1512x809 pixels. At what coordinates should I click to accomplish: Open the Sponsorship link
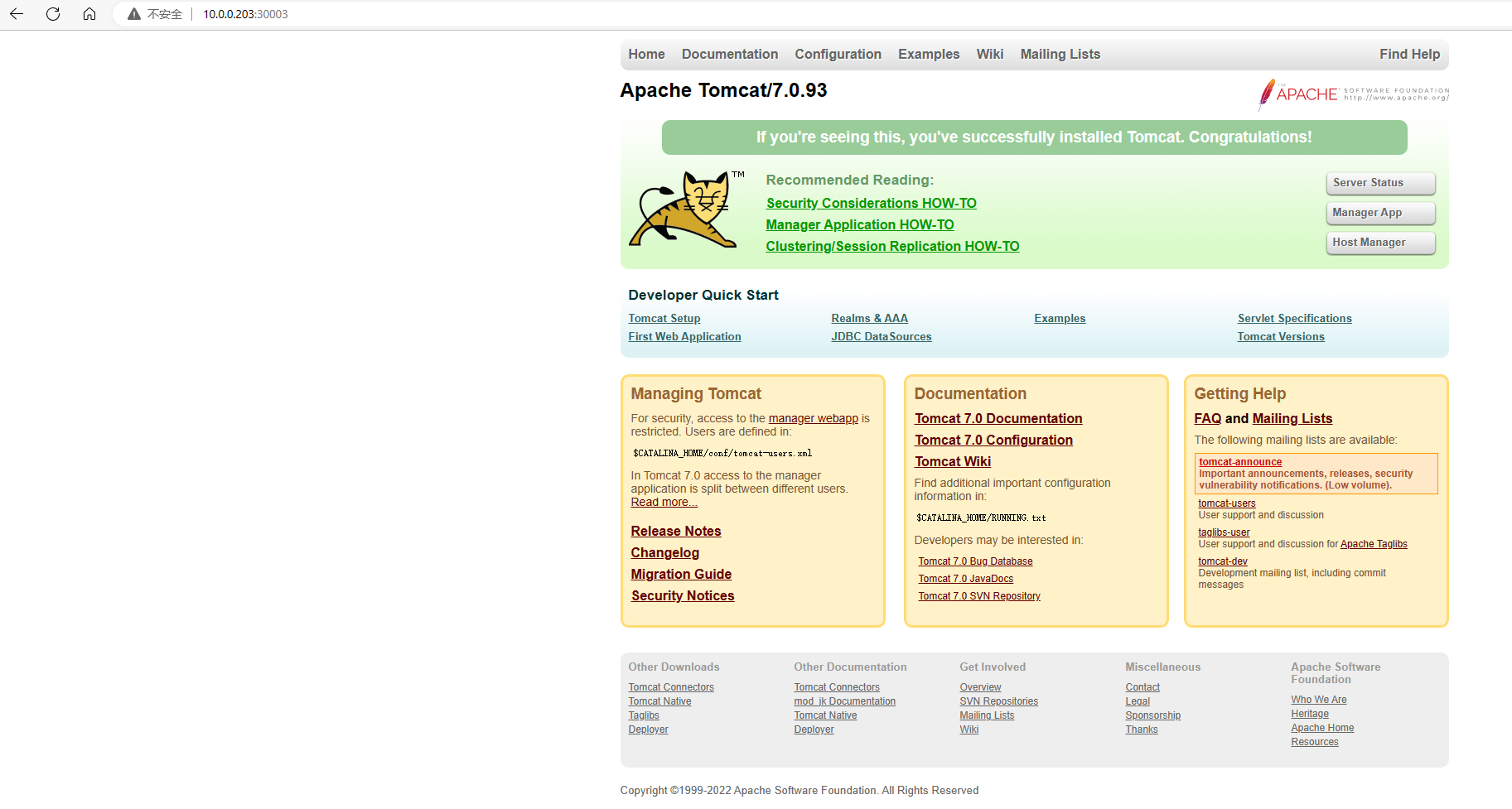coord(1152,715)
